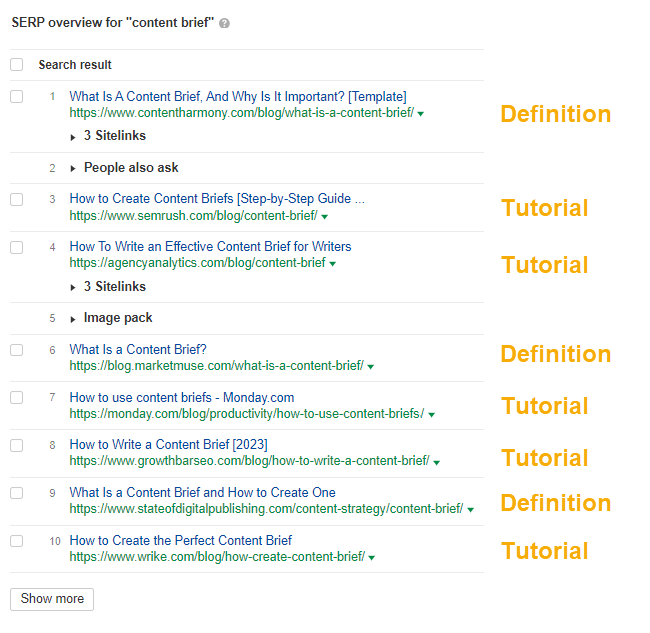This screenshot has width=650, height=633.
Task: Open dropdown arrow after contentharmony.com URL
Action: tap(421, 114)
